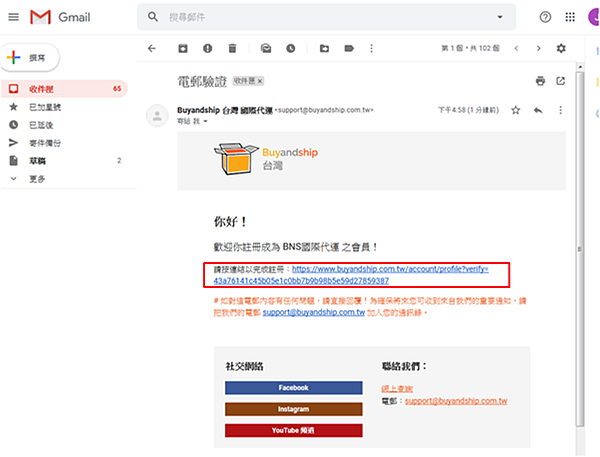
Task: Report email as spam
Action: coord(207,48)
